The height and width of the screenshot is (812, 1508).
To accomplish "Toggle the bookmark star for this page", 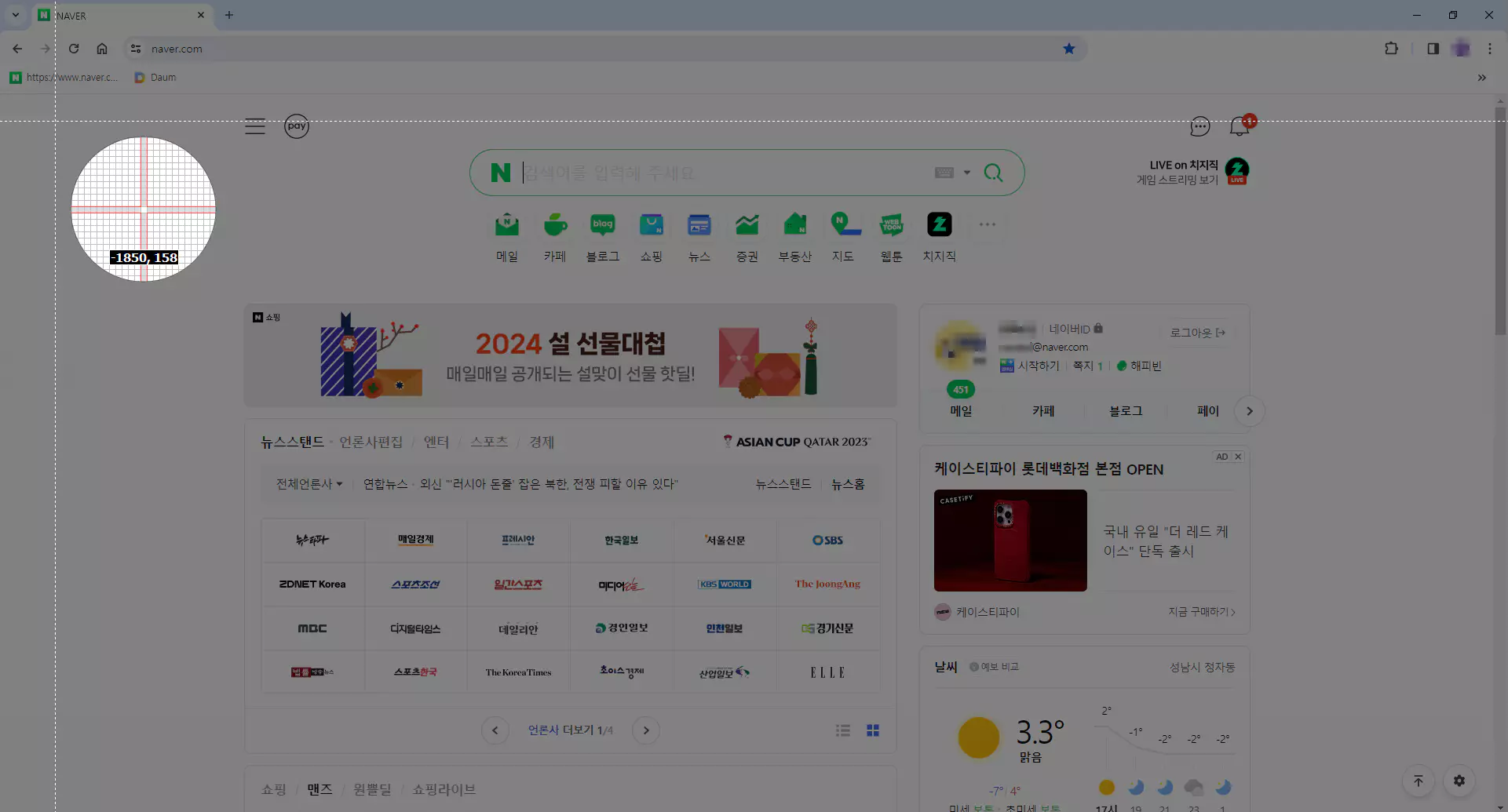I will click(1069, 49).
